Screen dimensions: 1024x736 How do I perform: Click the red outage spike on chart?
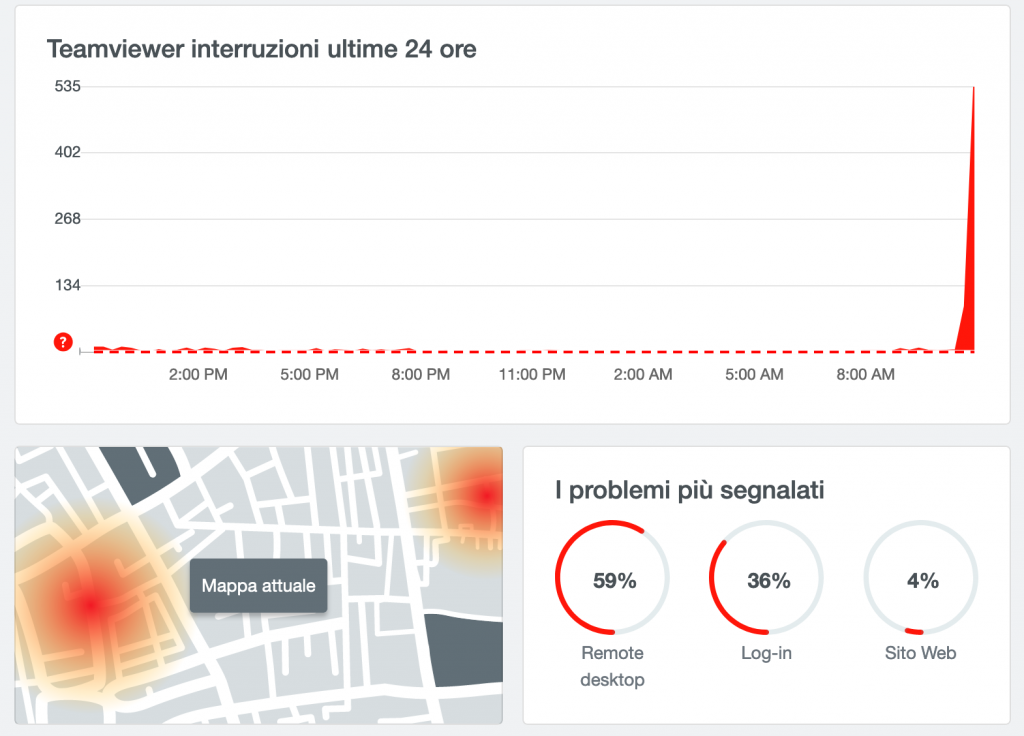(x=970, y=250)
